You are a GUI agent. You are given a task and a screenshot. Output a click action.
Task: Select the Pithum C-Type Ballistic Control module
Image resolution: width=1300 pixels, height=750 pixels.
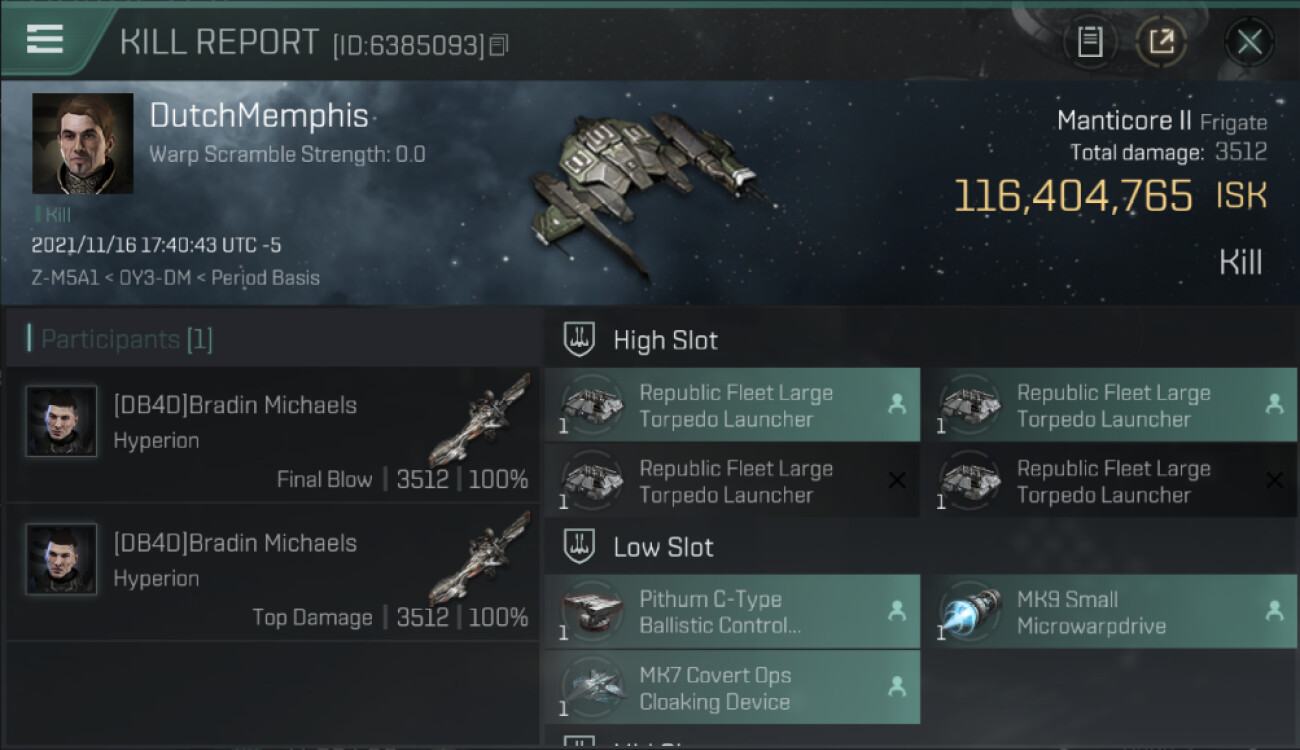pos(732,612)
